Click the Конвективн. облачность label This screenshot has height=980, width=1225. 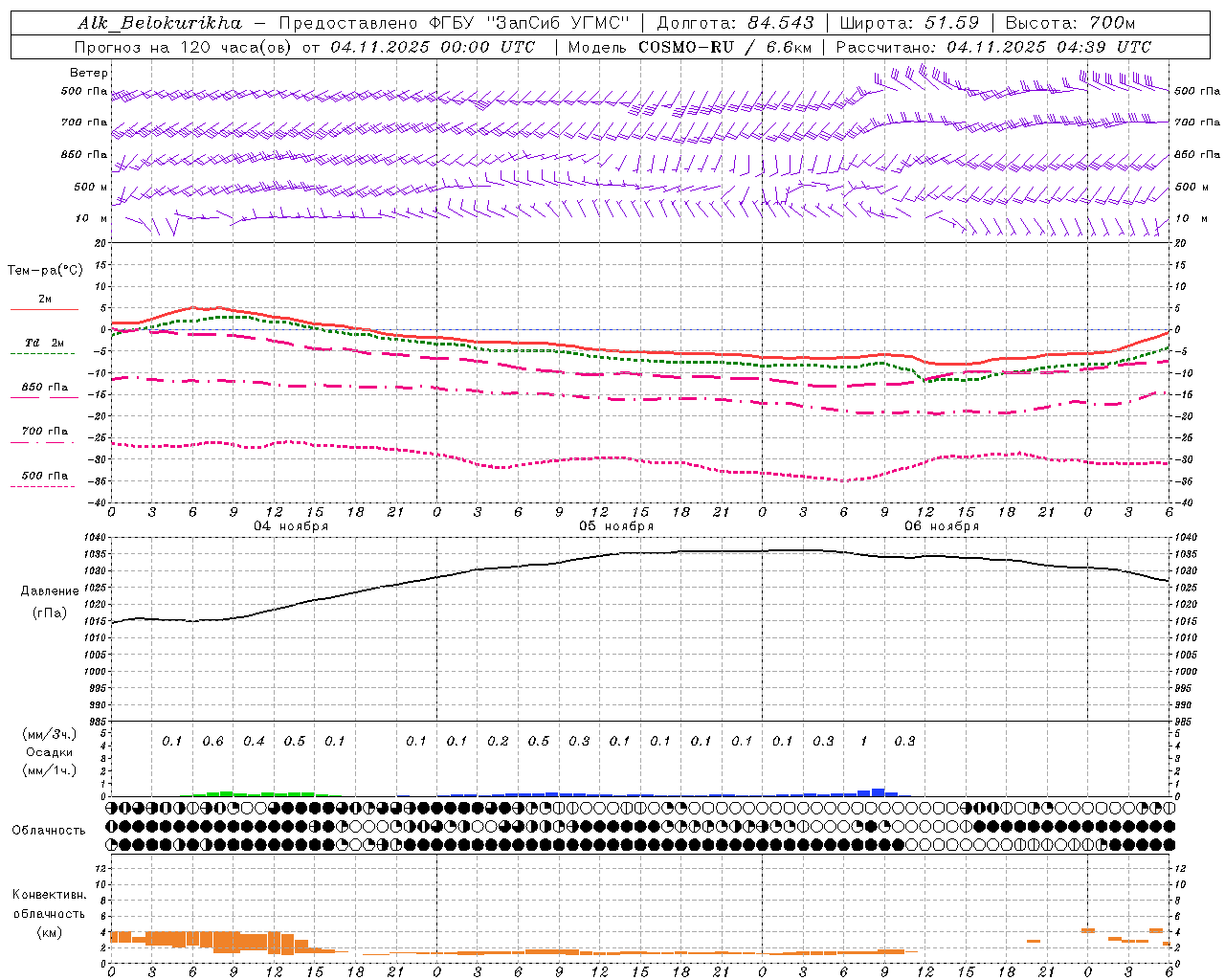pyautogui.click(x=49, y=903)
